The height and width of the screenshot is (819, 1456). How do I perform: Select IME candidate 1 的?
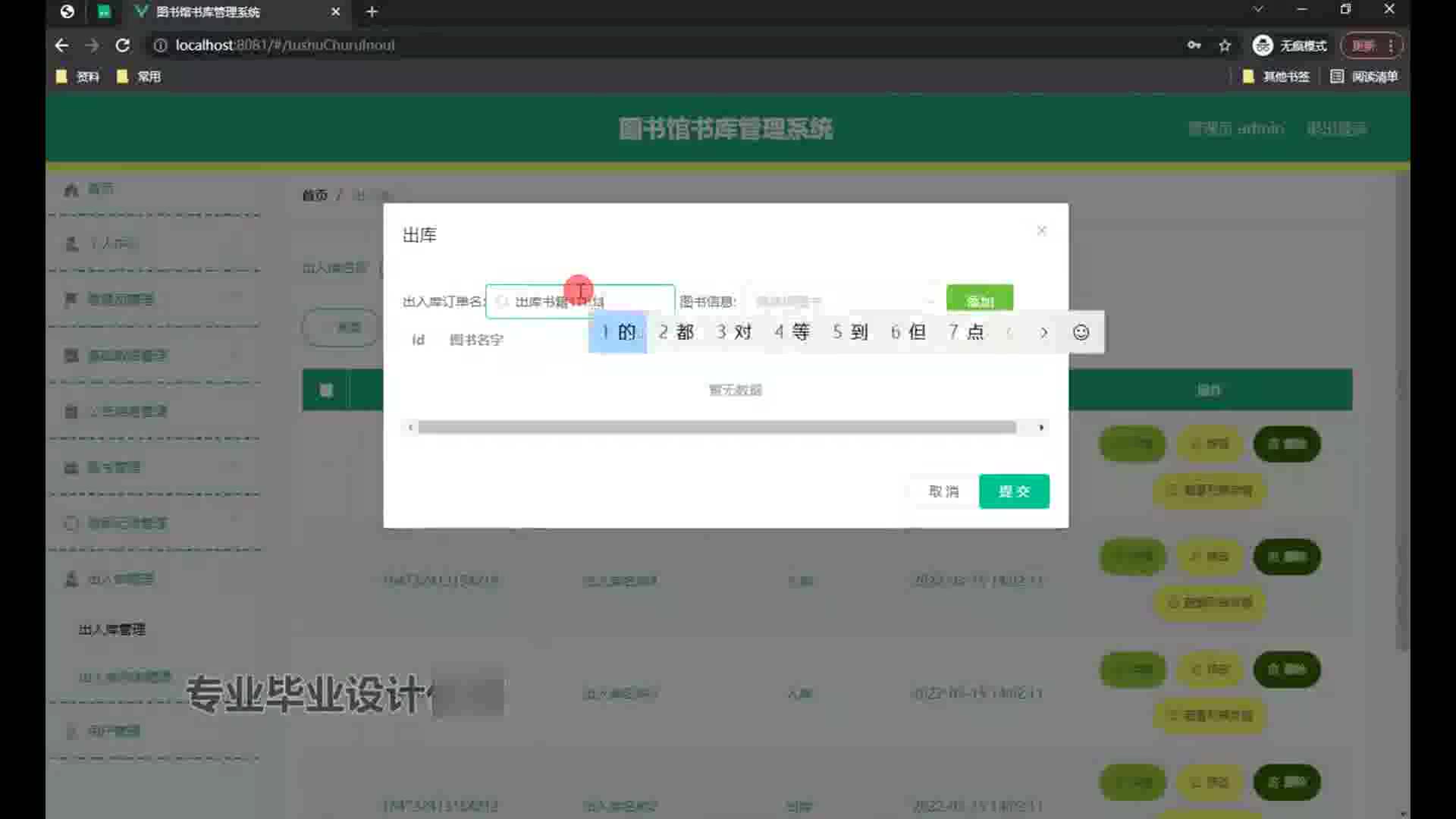(x=618, y=332)
